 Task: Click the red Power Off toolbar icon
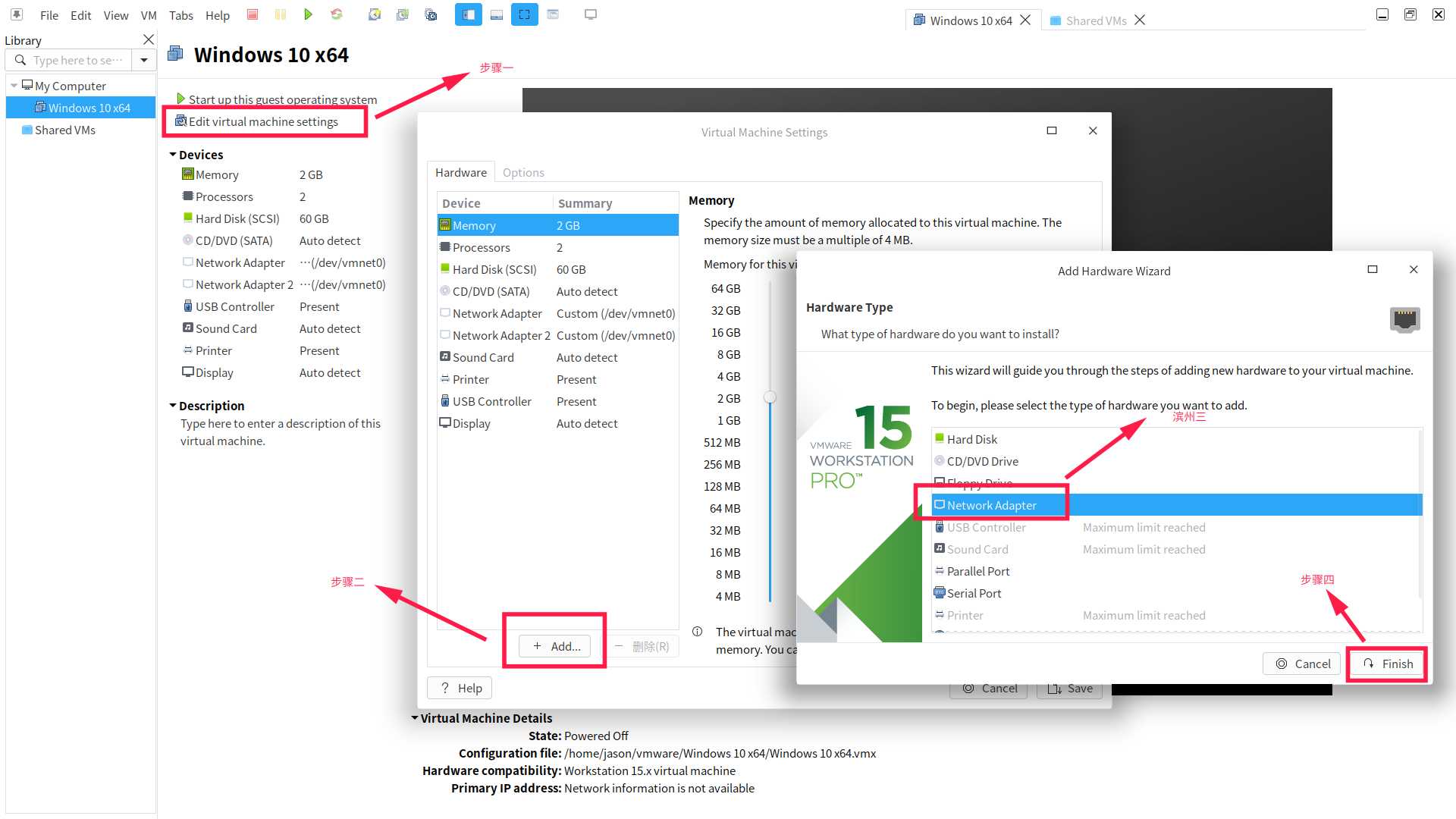(x=253, y=14)
